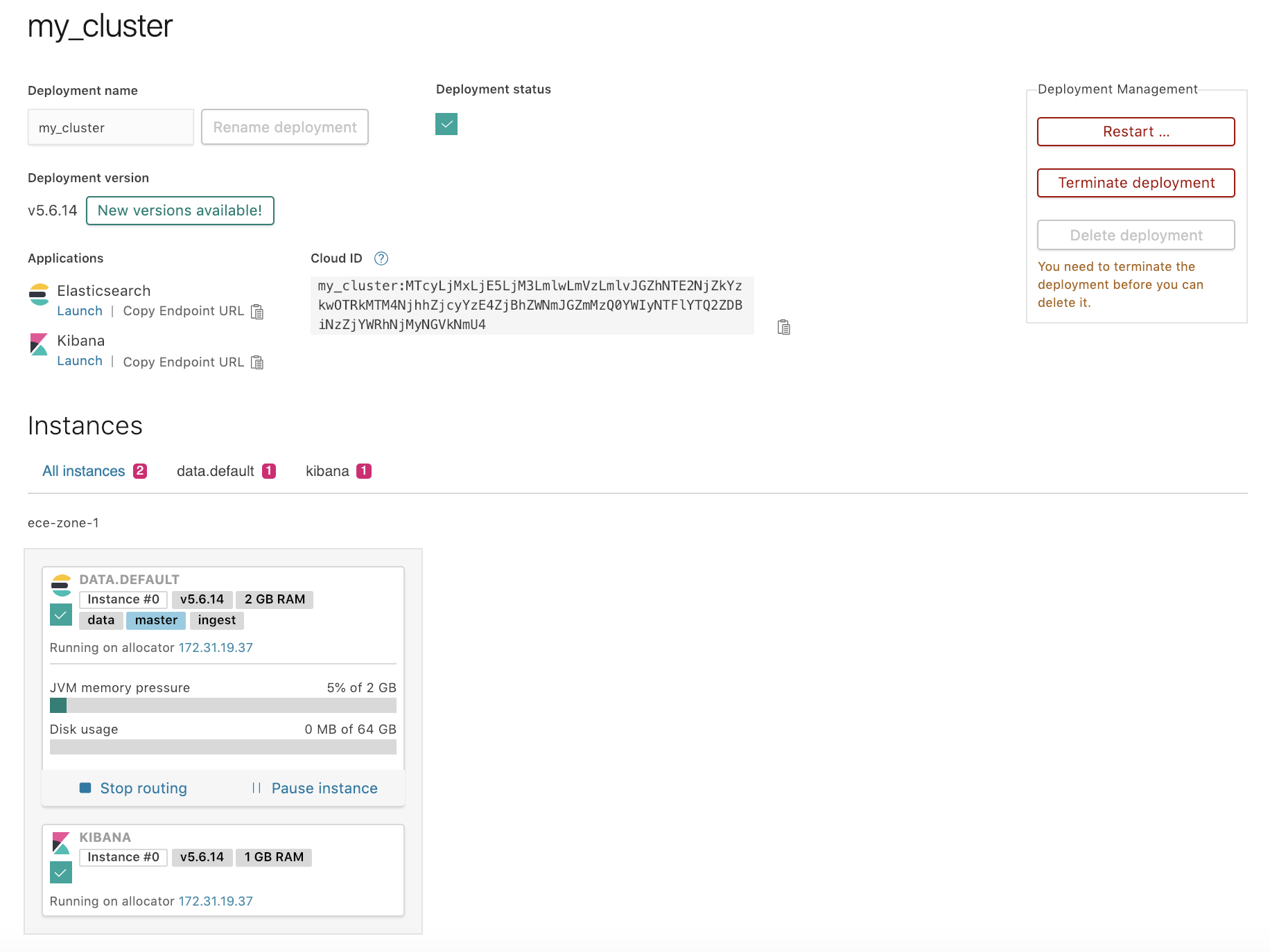Click the ingest role tag

(x=217, y=620)
